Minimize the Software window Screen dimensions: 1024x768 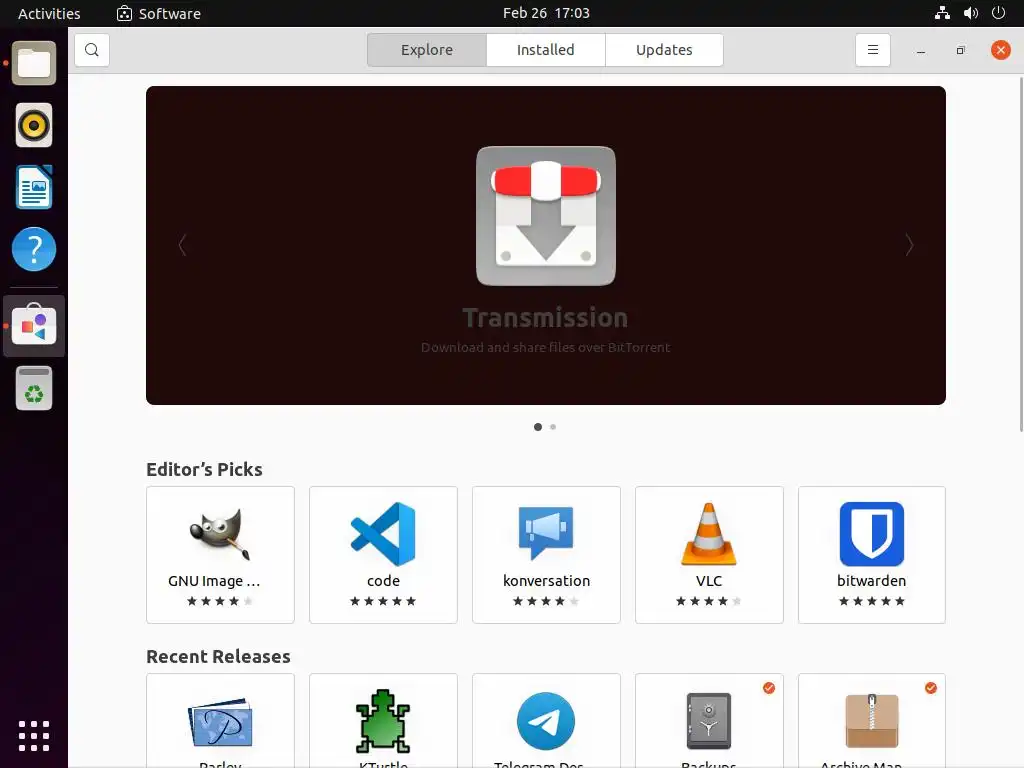pos(921,50)
